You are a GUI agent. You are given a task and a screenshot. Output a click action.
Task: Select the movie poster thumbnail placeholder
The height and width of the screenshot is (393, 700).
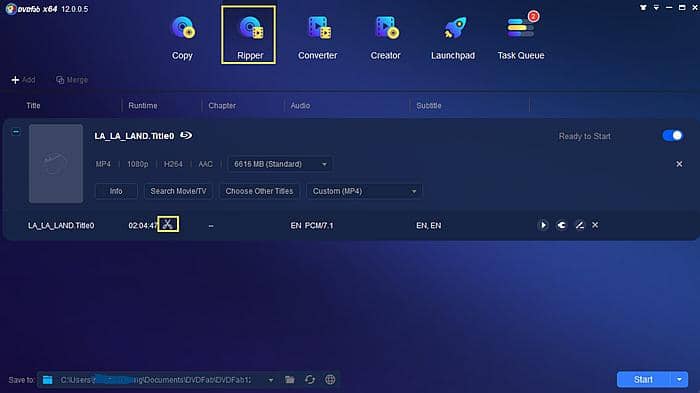click(x=56, y=163)
